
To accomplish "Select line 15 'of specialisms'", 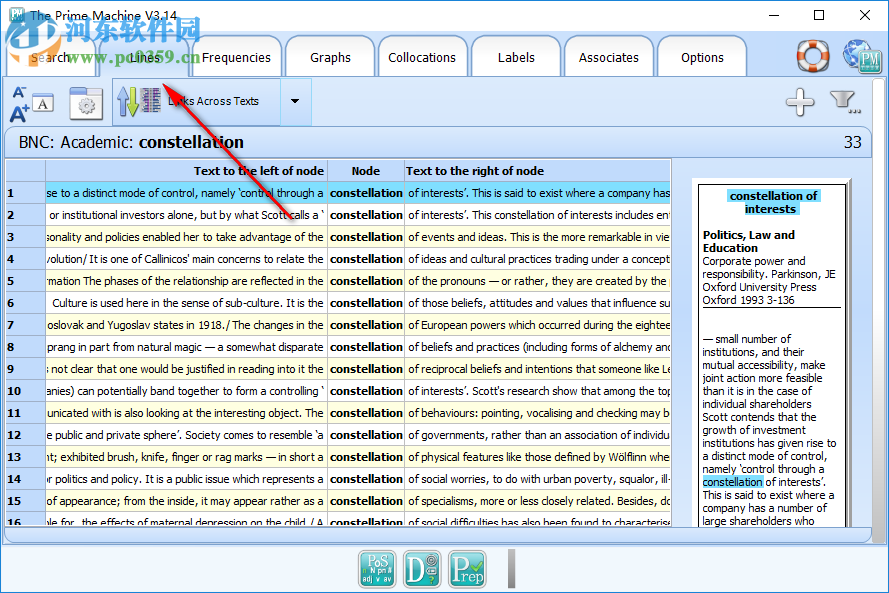I will tap(338, 501).
